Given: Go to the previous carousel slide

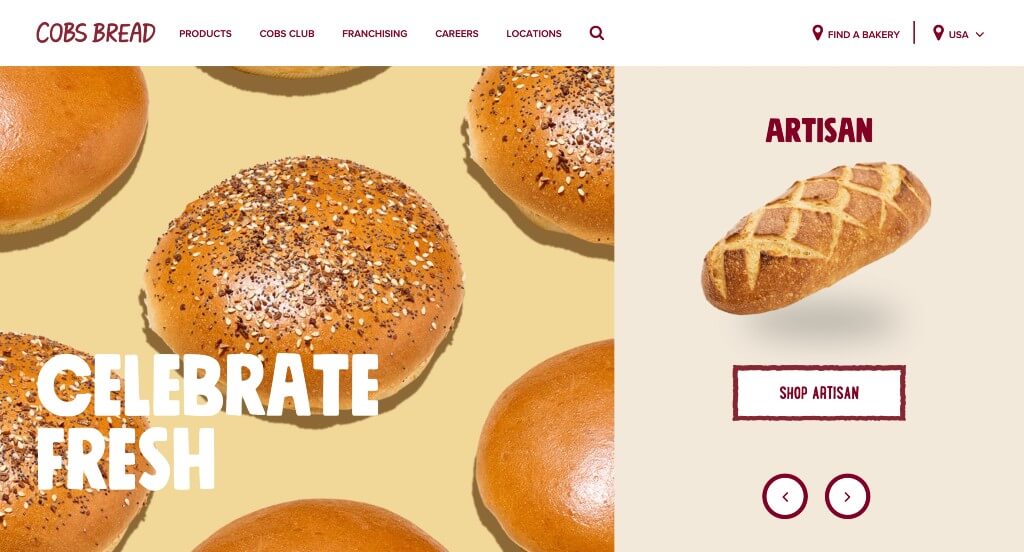Looking at the screenshot, I should click(x=785, y=496).
